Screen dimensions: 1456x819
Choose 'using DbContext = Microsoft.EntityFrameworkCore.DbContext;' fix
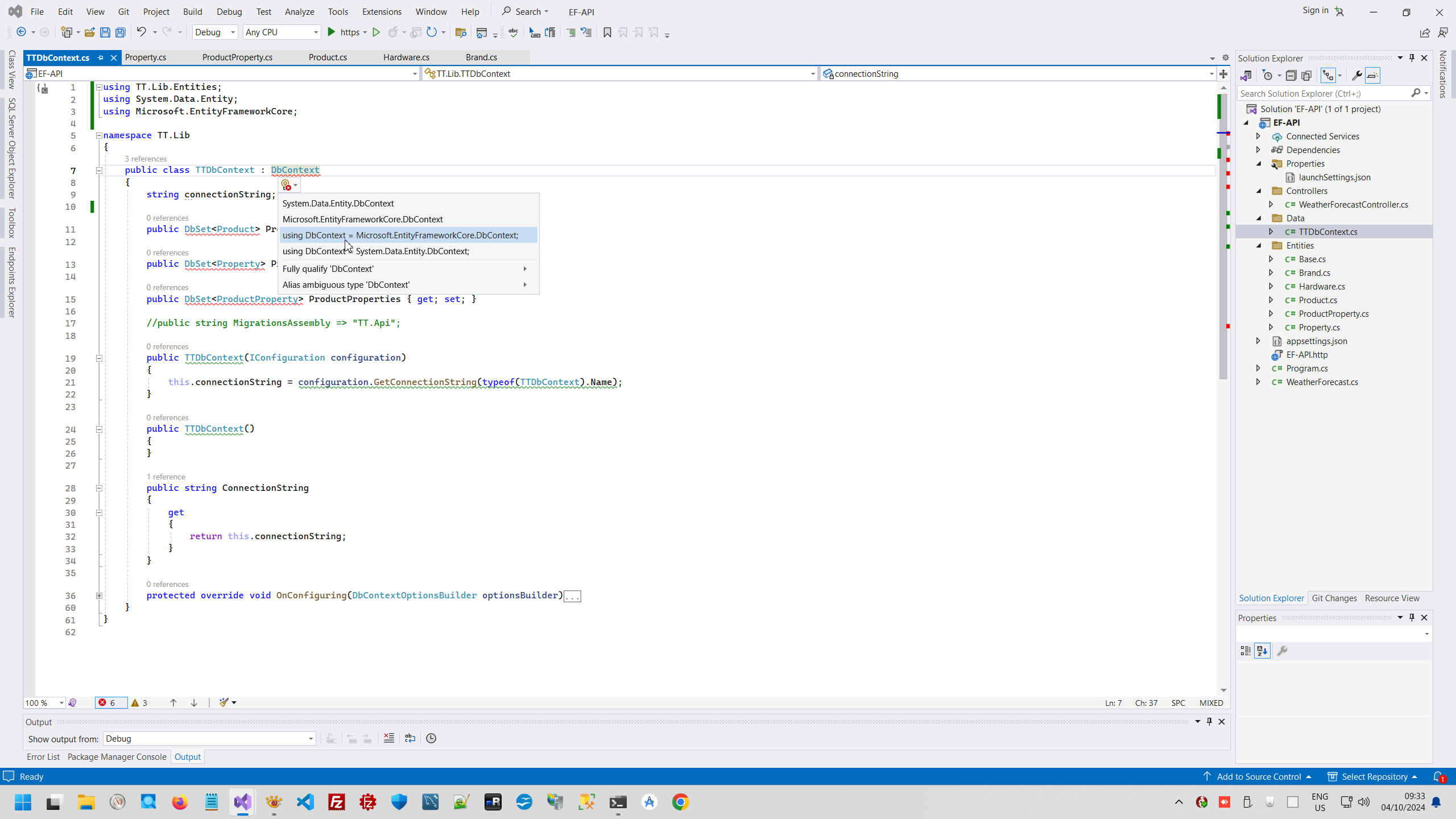(400, 235)
